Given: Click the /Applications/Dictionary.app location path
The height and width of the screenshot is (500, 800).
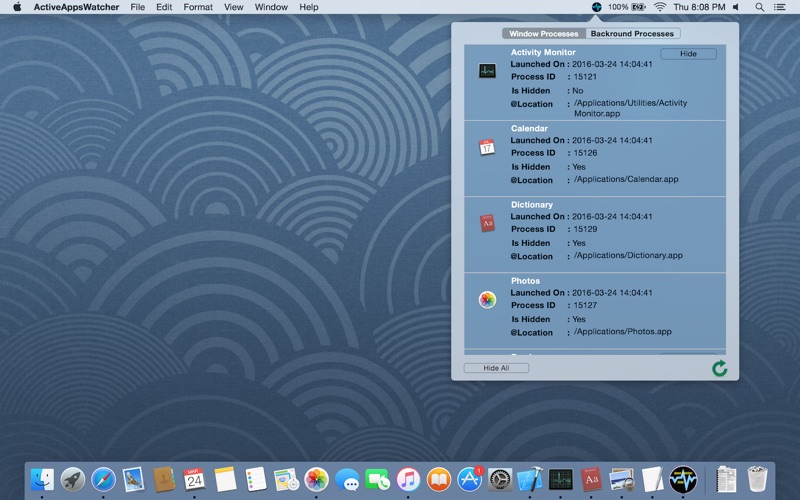Looking at the screenshot, I should pos(628,255).
